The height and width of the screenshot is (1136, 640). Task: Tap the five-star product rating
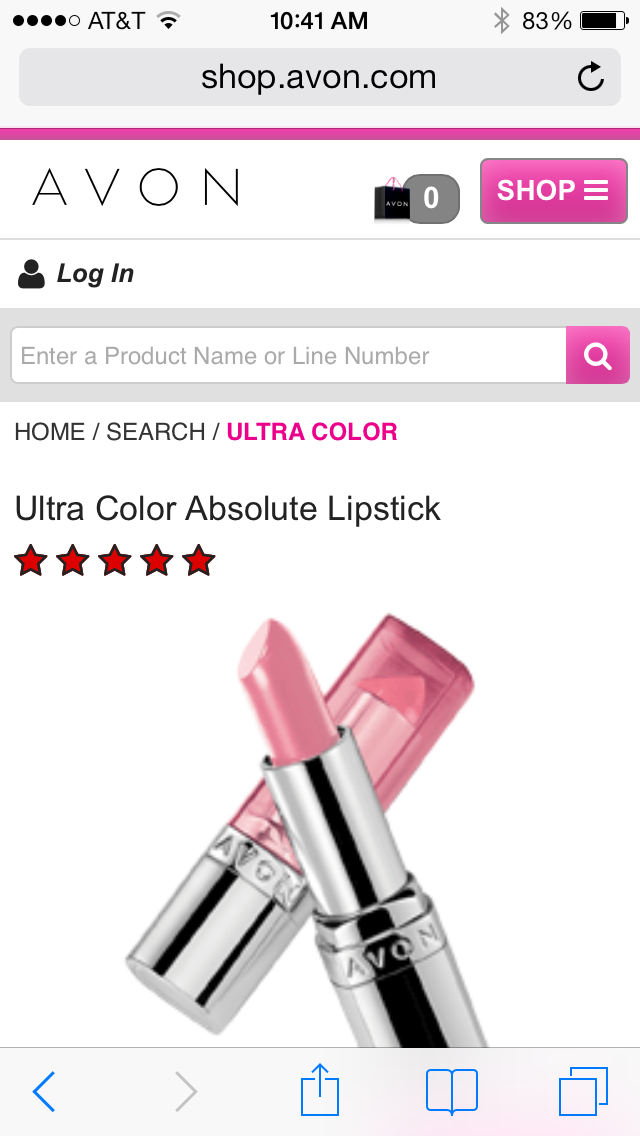click(115, 561)
